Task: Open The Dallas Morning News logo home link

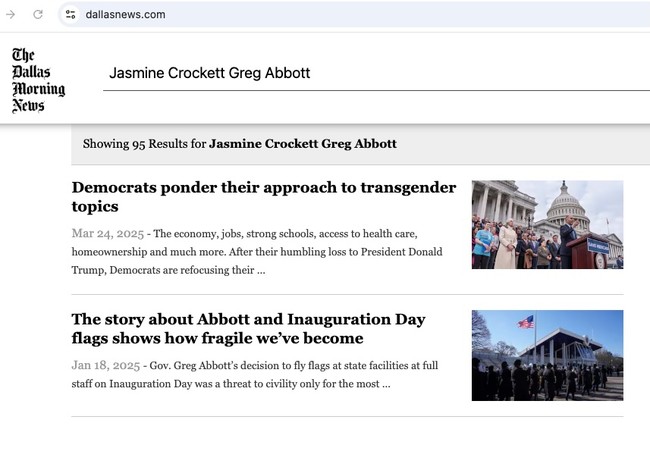Action: tap(38, 80)
